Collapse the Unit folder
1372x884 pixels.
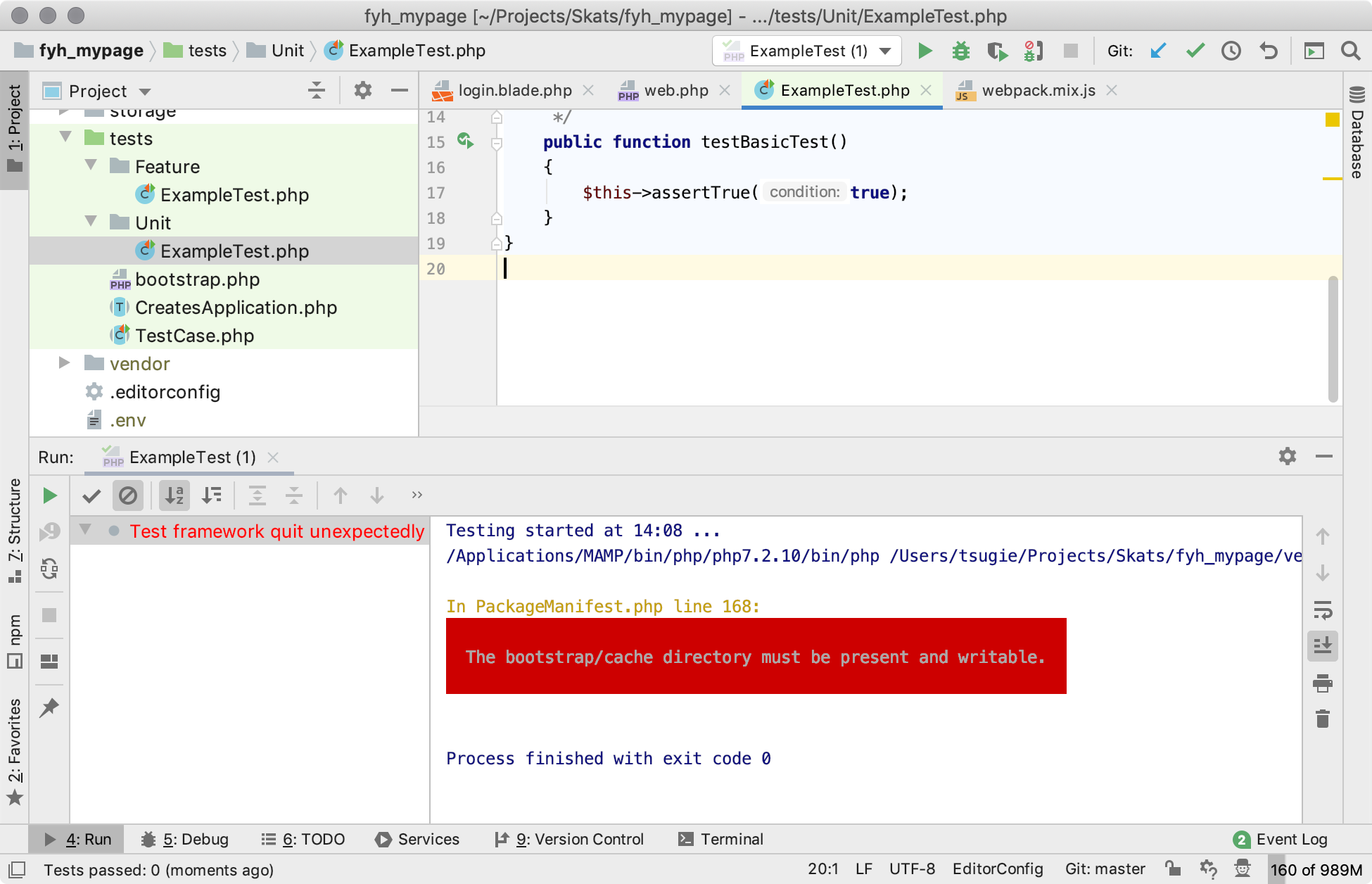pyautogui.click(x=91, y=222)
